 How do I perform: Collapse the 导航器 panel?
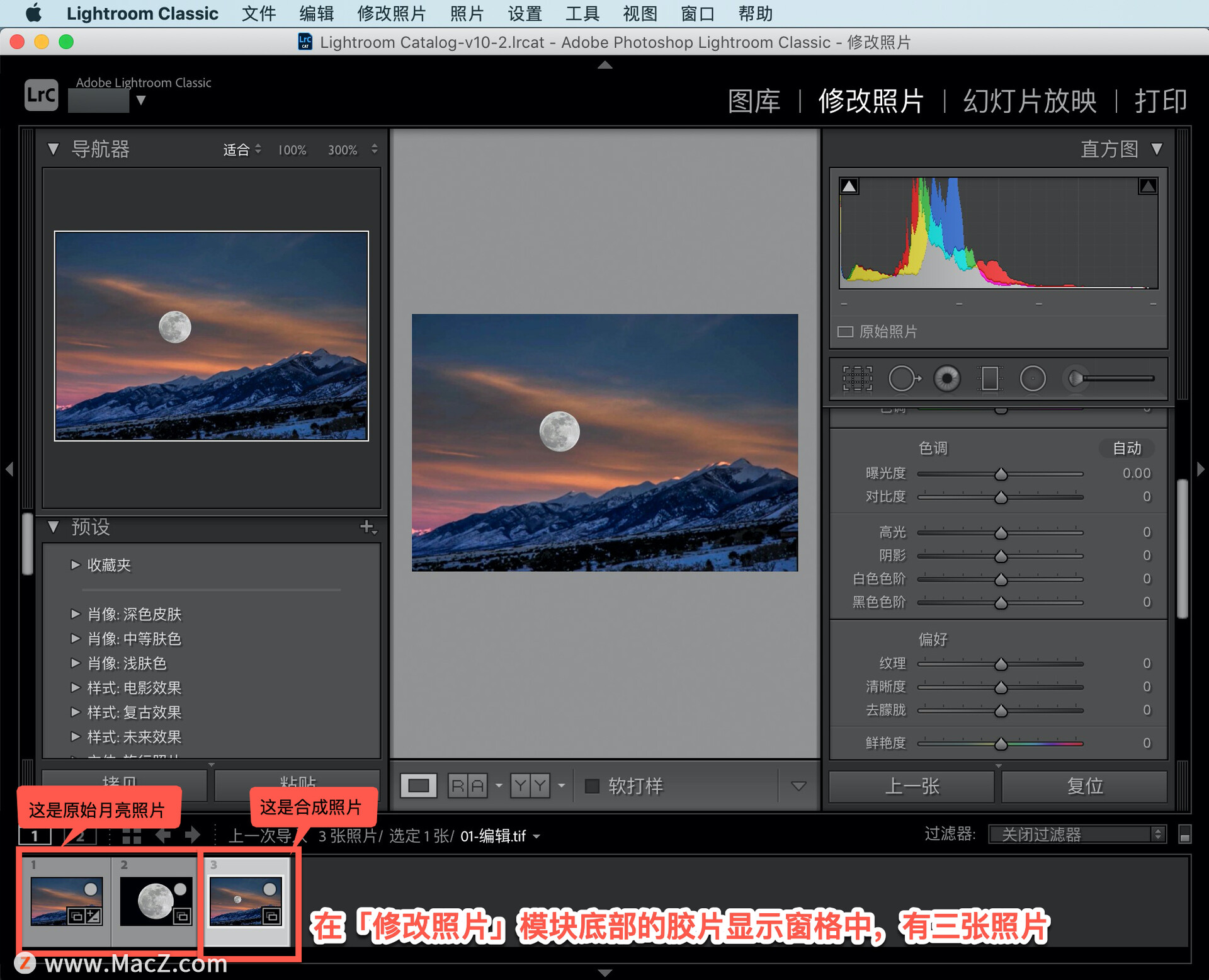tap(54, 149)
